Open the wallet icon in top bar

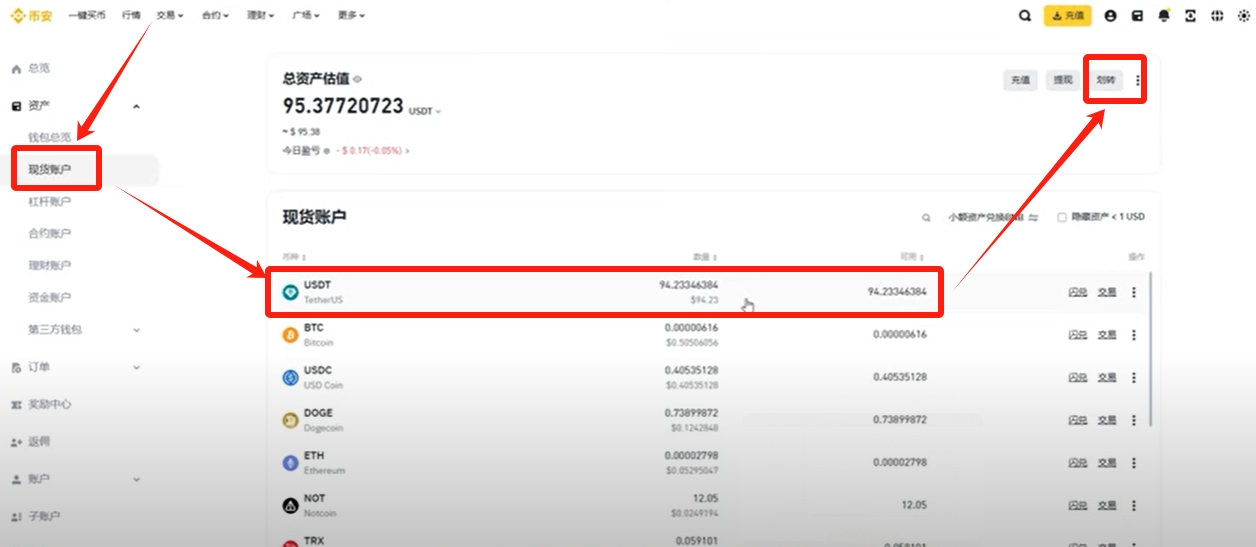[x=1137, y=16]
